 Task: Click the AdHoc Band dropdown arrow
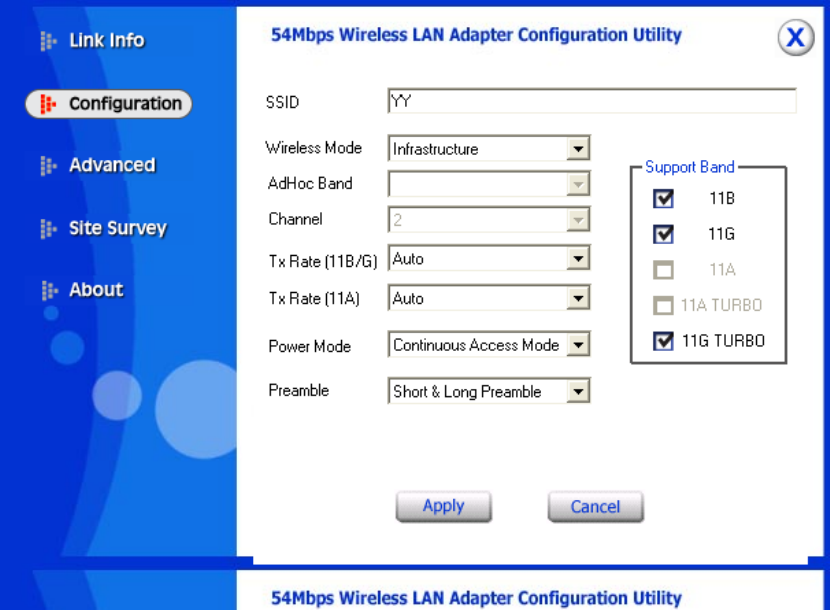click(578, 184)
